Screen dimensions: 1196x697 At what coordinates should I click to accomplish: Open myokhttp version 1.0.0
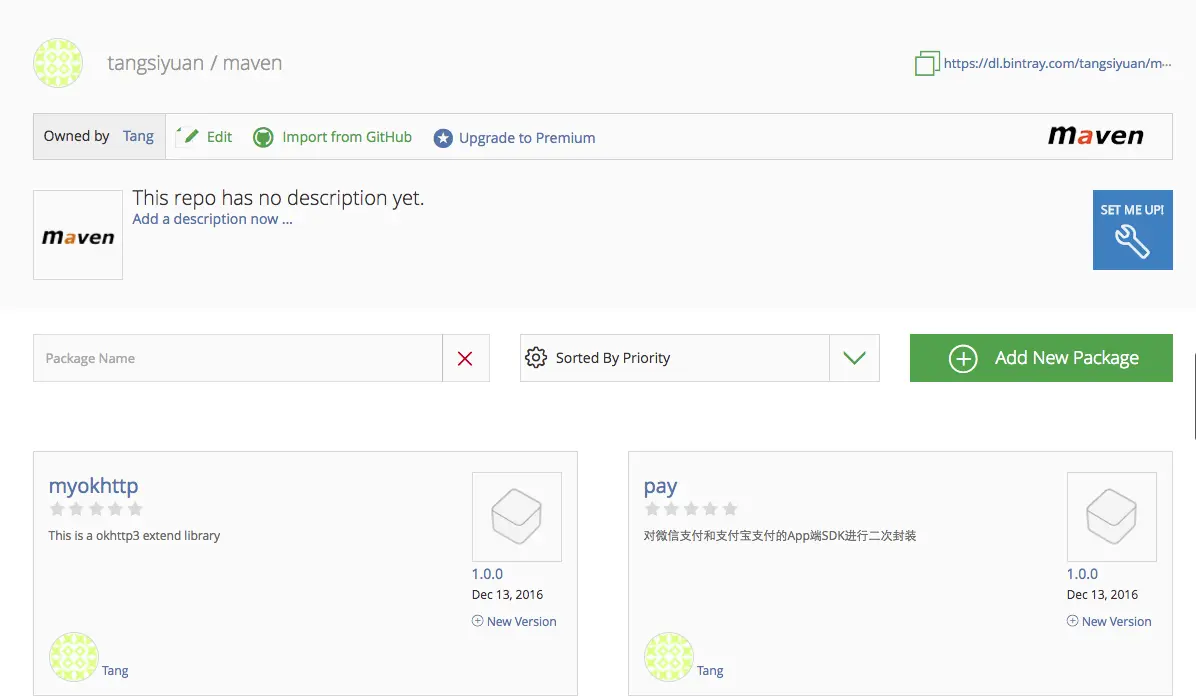487,574
